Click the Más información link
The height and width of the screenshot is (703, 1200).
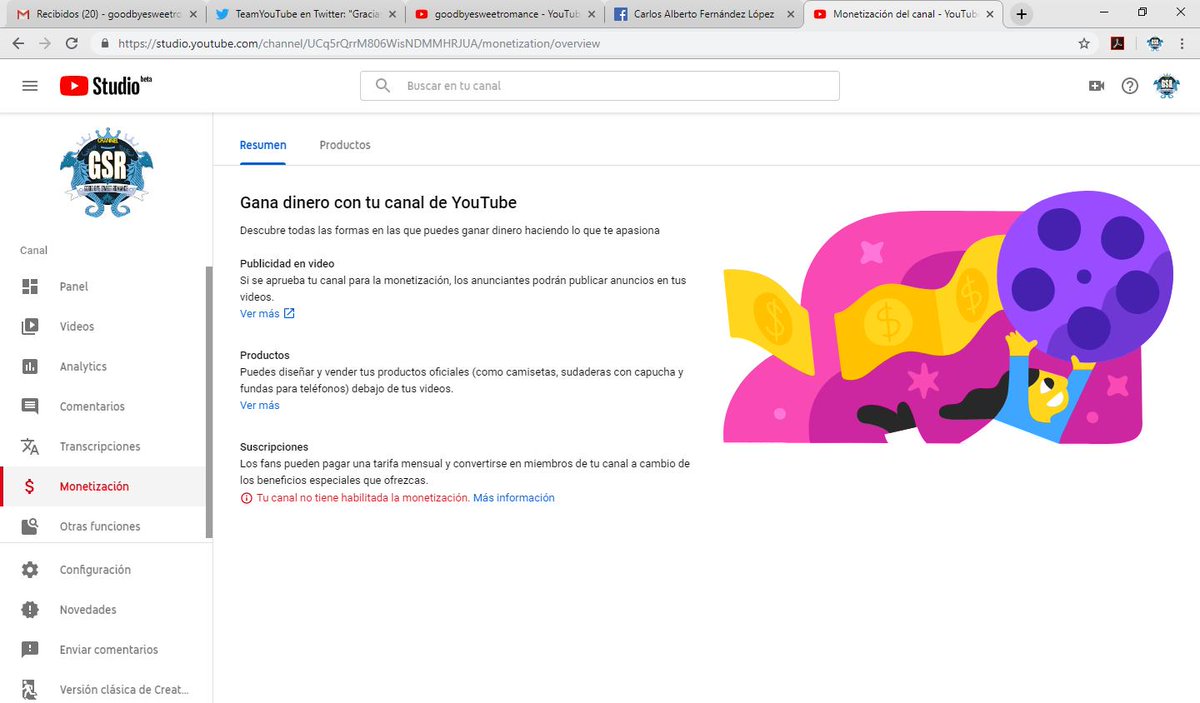[x=513, y=497]
